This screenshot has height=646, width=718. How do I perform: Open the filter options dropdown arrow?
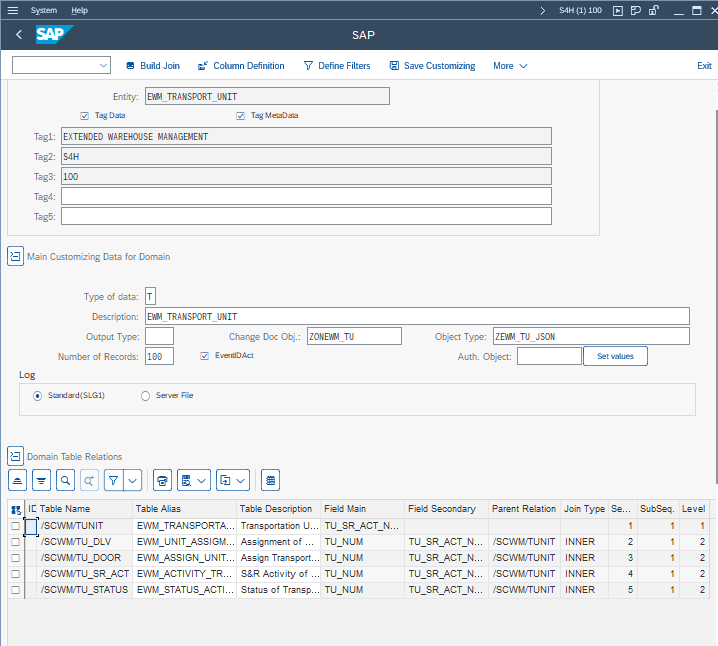click(133, 480)
